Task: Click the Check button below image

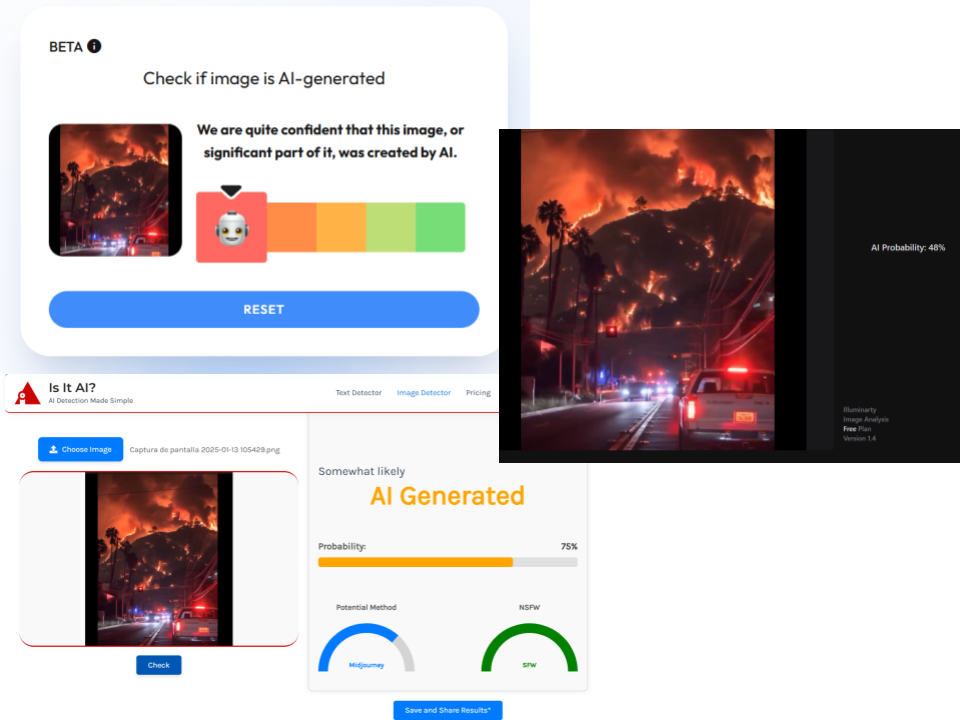Action: point(159,665)
